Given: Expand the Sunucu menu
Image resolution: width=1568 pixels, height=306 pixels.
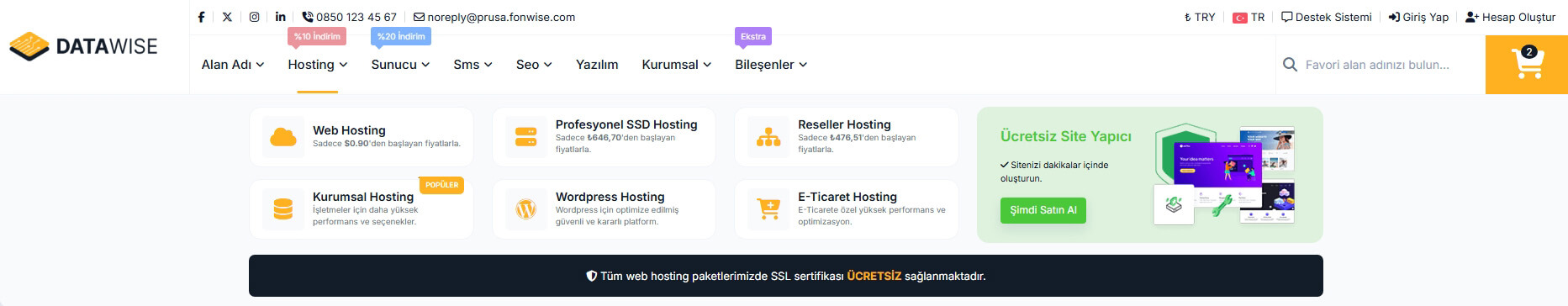Looking at the screenshot, I should [x=400, y=65].
